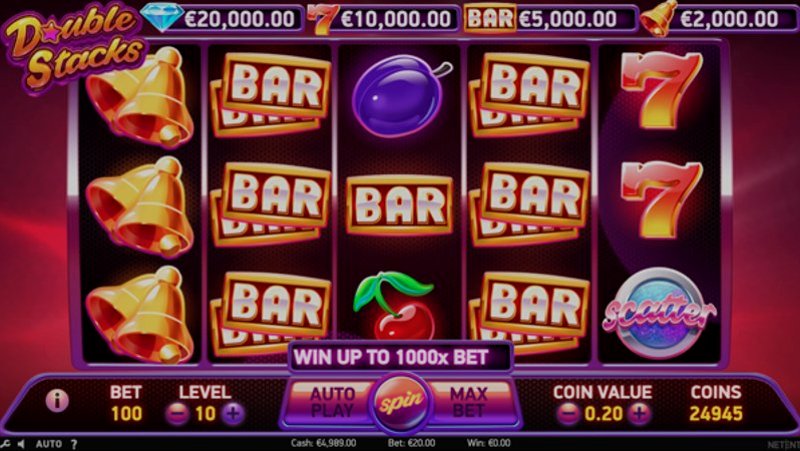The height and width of the screenshot is (451, 800).
Task: Decrease the bet level with minus
Action: pos(177,414)
